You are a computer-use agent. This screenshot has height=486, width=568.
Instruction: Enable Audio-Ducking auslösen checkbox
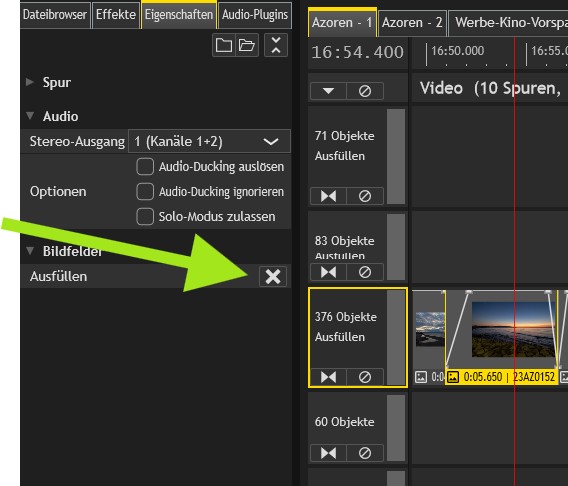[145, 167]
